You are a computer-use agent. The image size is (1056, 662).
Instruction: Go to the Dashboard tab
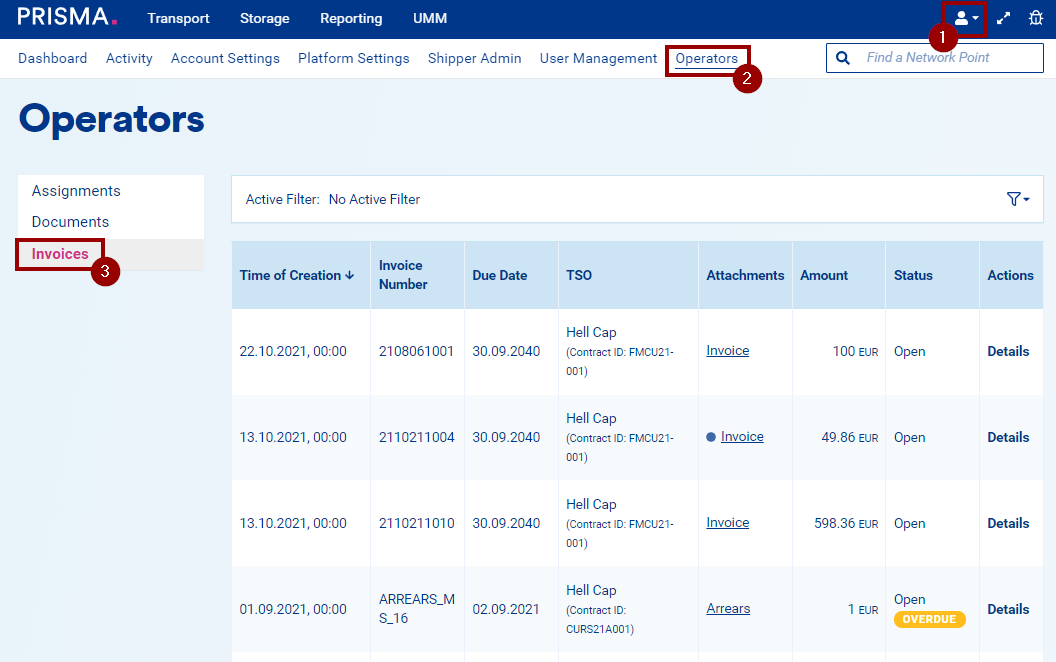pyautogui.click(x=52, y=58)
